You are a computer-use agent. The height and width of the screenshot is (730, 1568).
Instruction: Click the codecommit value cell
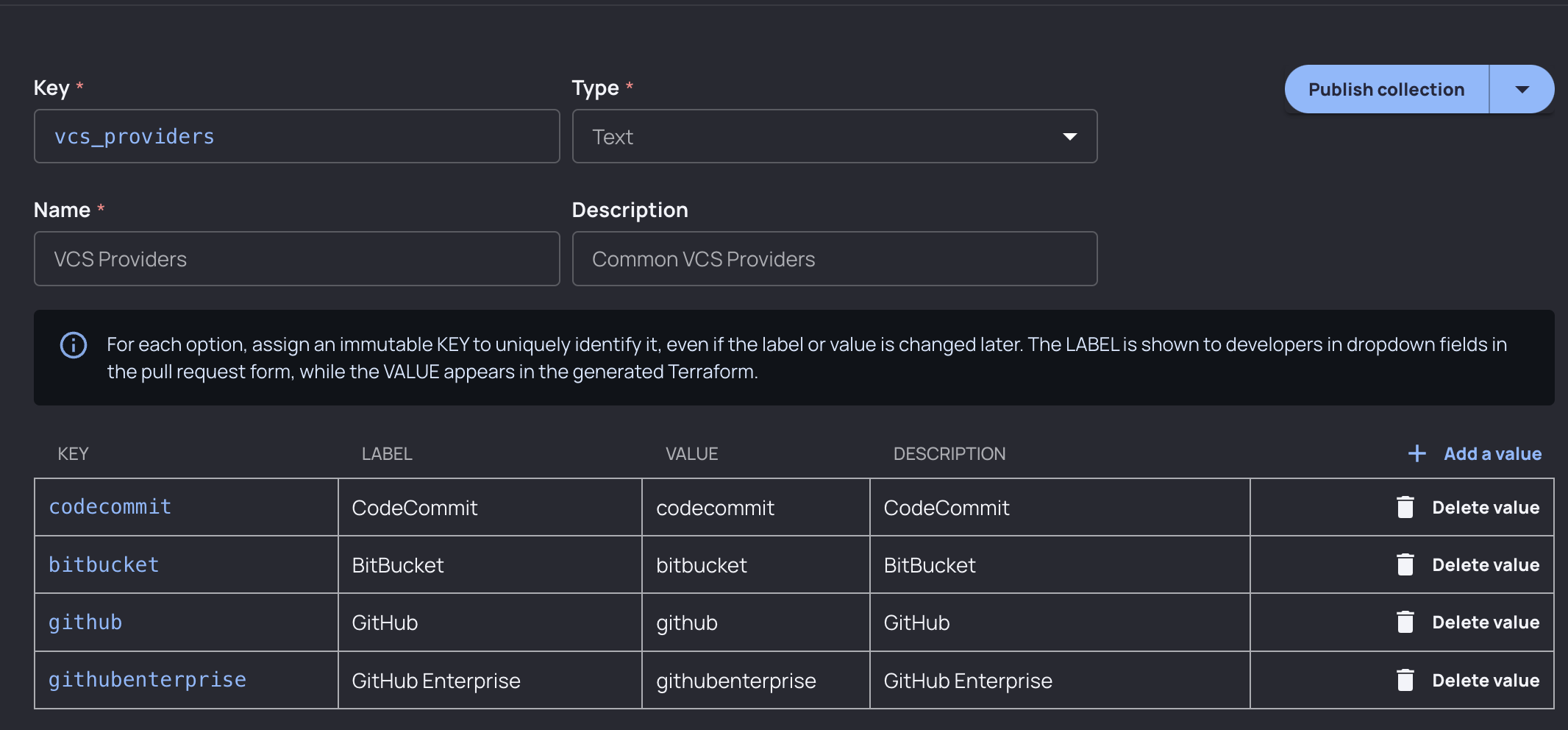(x=756, y=507)
